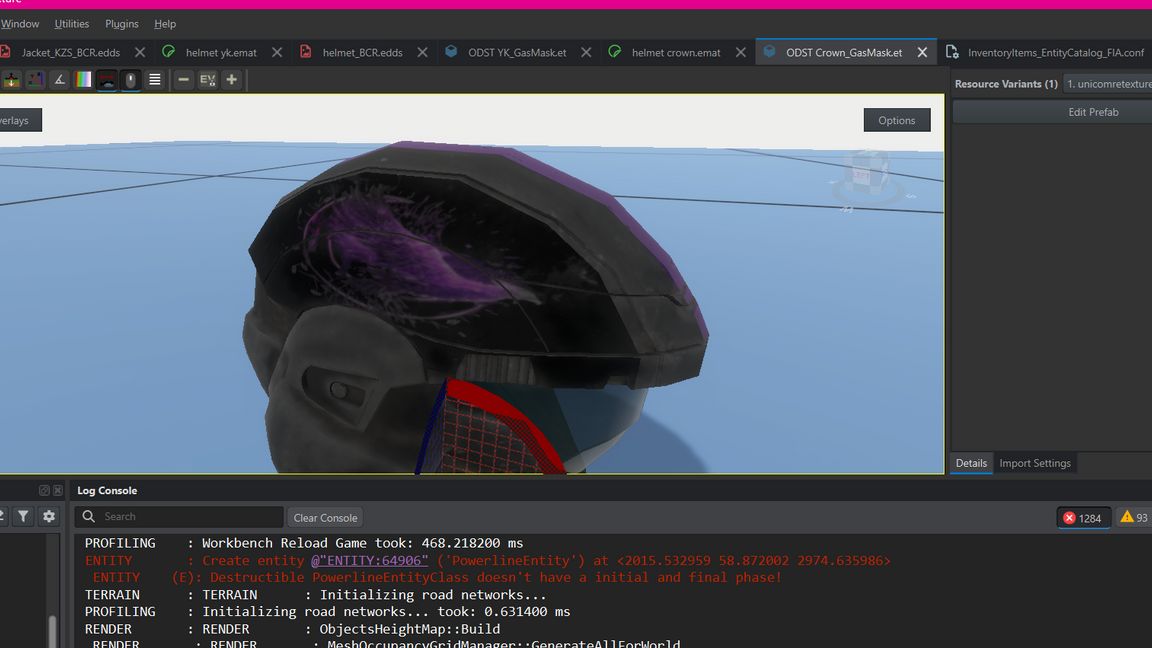Switch to the helmet crown.emat tab
The image size is (1152, 648).
(675, 52)
